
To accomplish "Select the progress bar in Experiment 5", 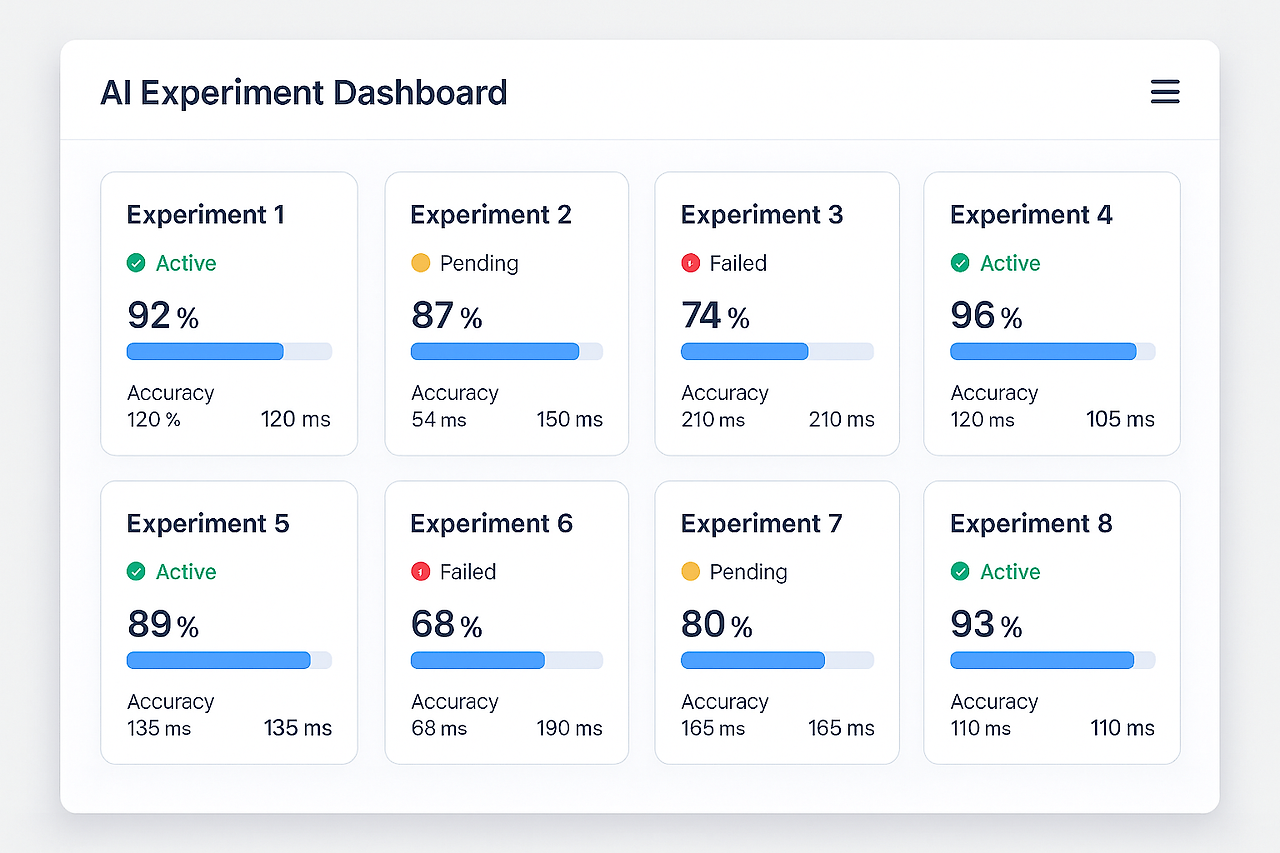I will click(229, 660).
